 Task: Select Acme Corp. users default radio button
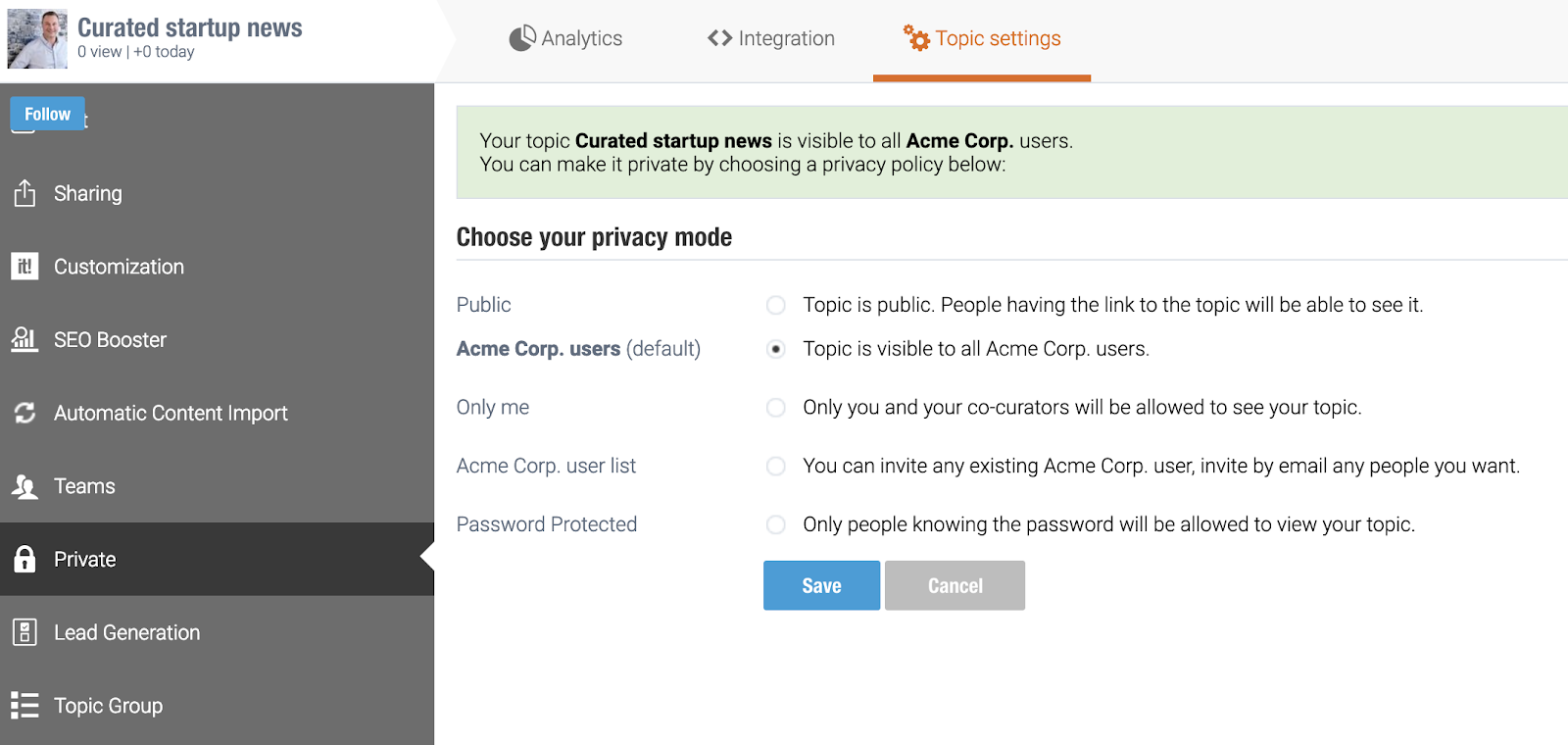pos(776,349)
